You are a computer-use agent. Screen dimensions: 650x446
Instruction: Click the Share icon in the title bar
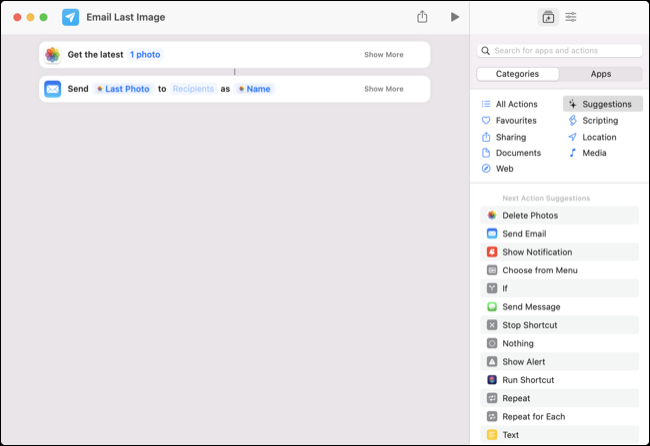click(x=422, y=17)
